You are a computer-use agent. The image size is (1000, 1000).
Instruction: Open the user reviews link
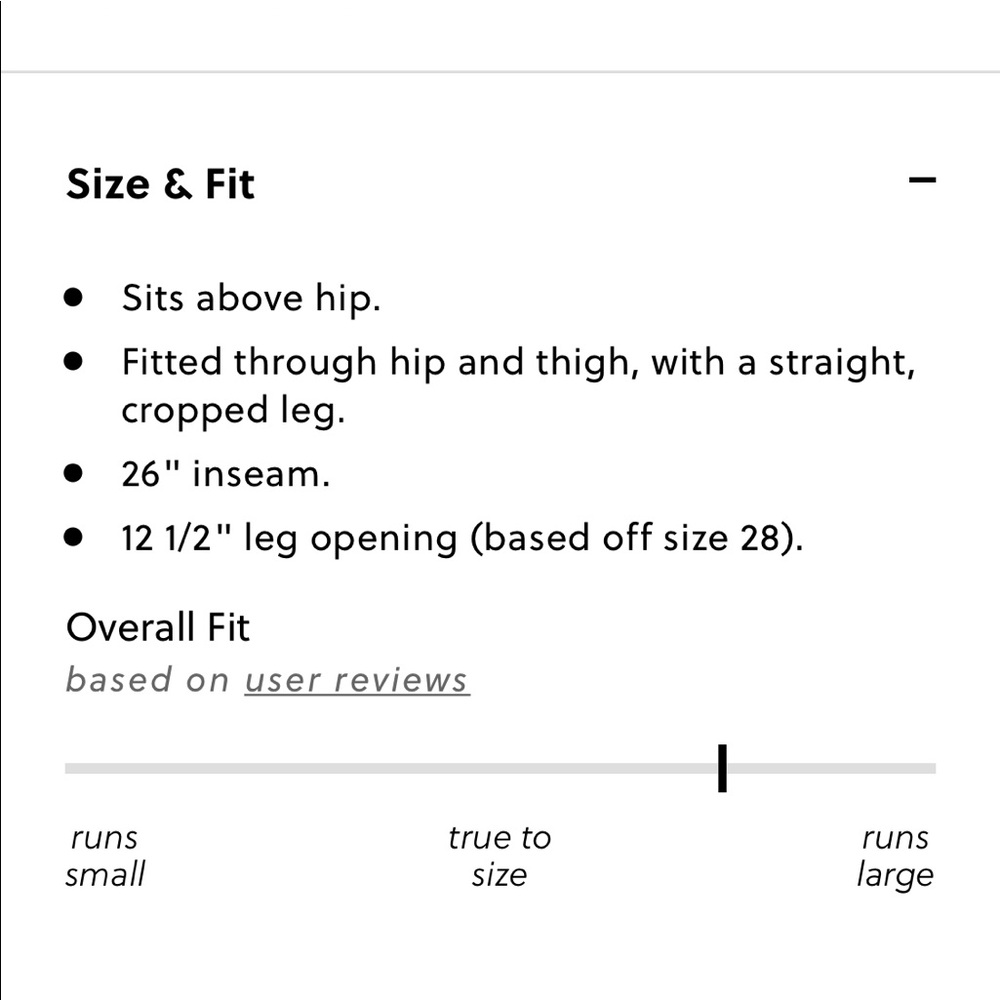coord(356,680)
